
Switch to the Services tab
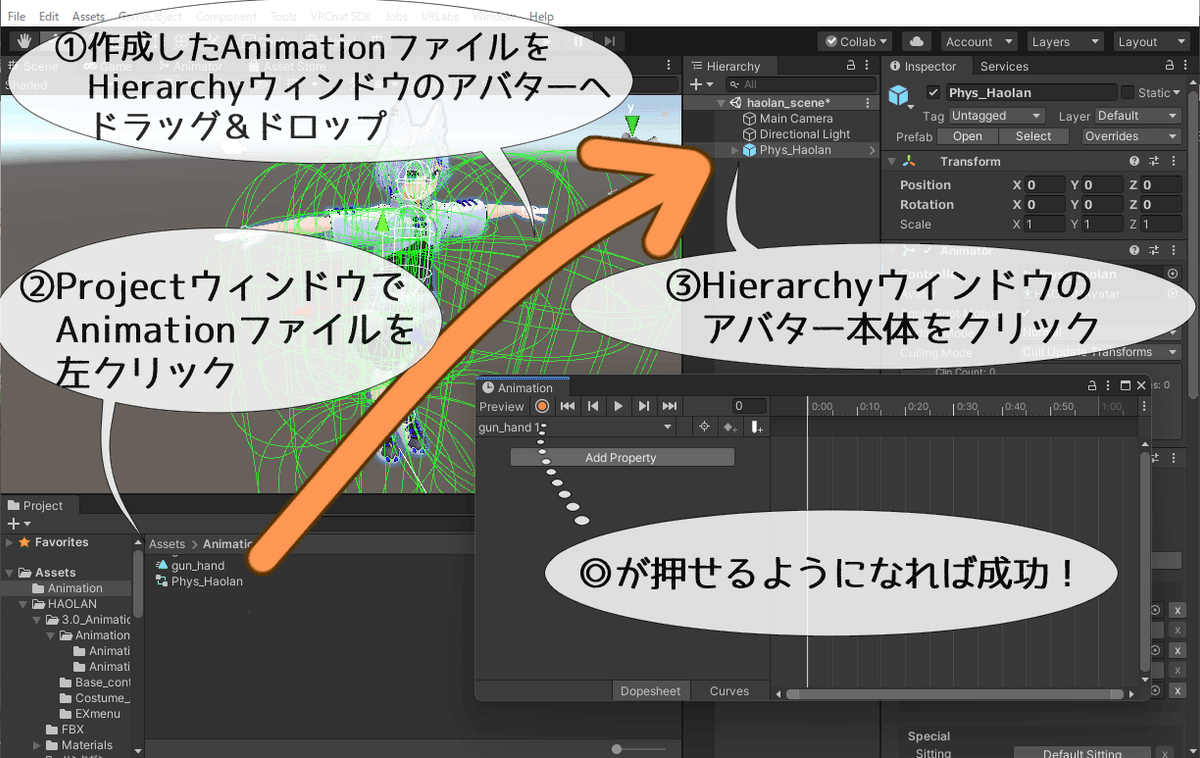[x=1004, y=66]
